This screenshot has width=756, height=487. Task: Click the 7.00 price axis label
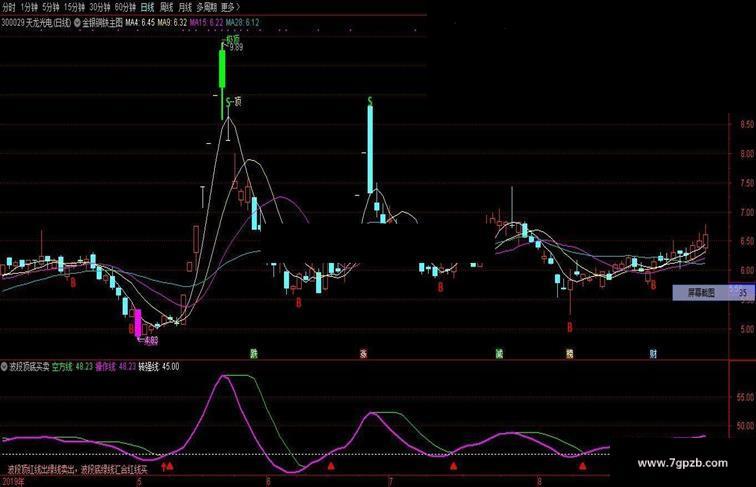[x=747, y=212]
